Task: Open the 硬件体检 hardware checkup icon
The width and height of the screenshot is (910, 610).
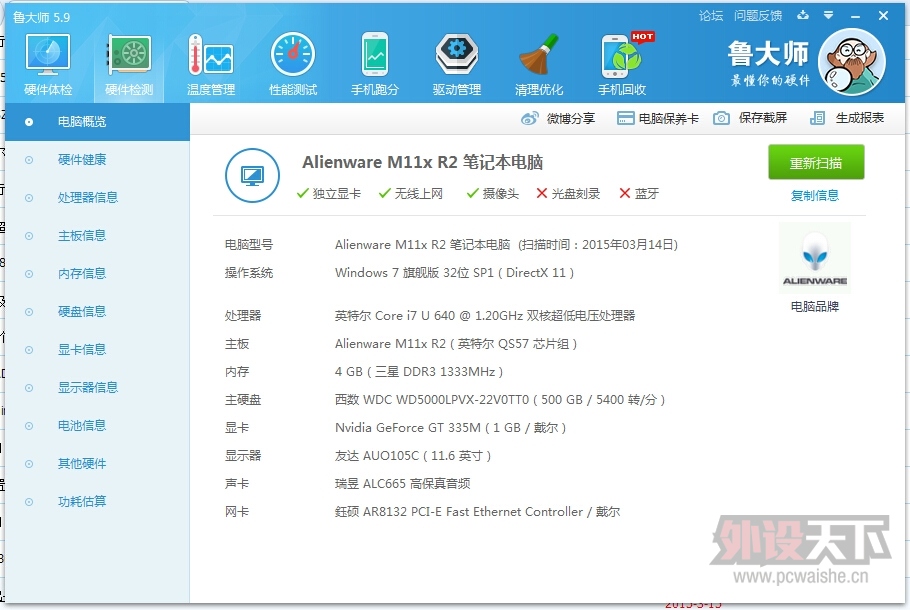Action: (x=48, y=64)
